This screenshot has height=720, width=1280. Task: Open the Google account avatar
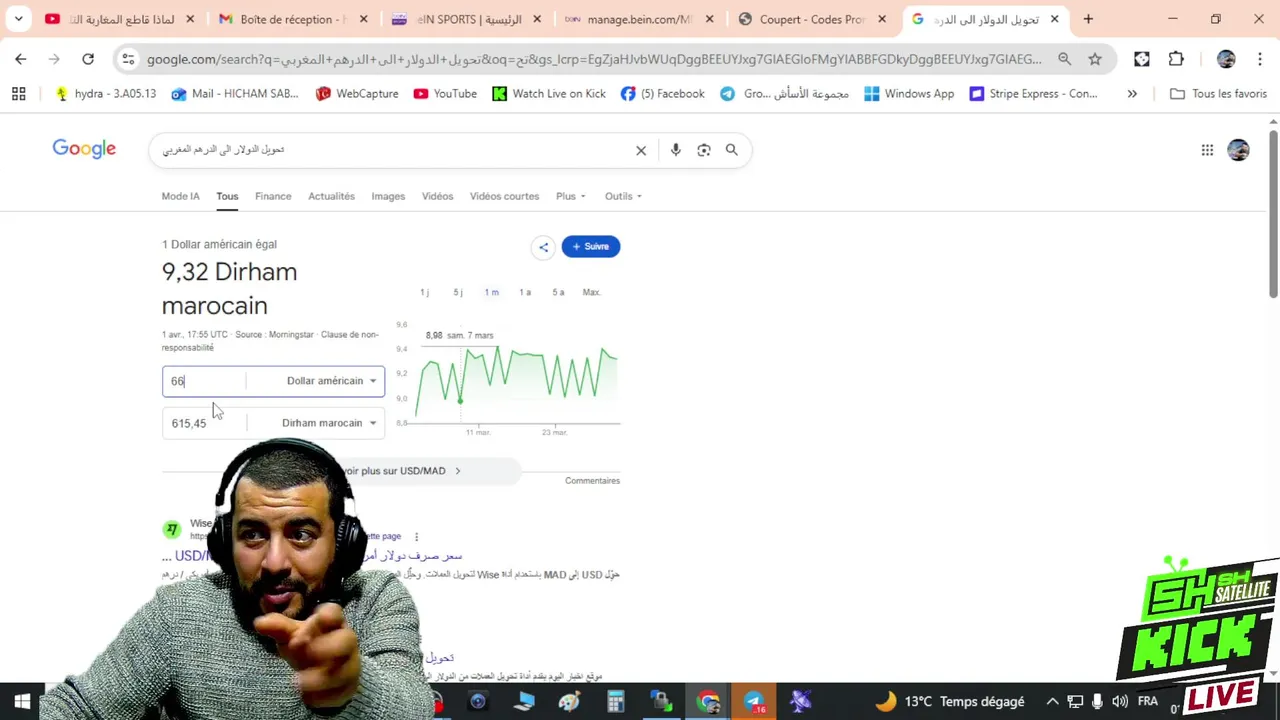click(1238, 150)
